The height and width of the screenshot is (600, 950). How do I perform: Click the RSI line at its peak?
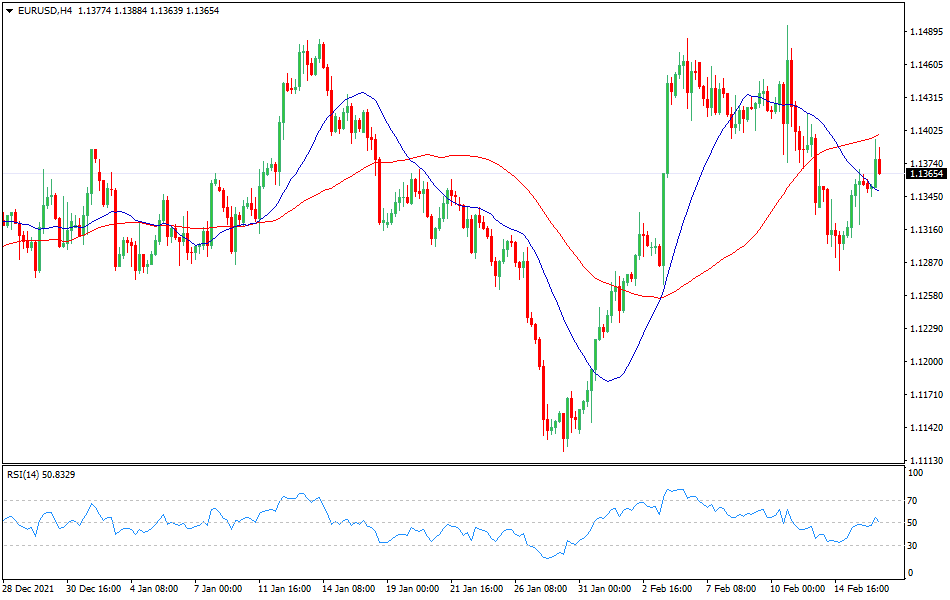[682, 487]
